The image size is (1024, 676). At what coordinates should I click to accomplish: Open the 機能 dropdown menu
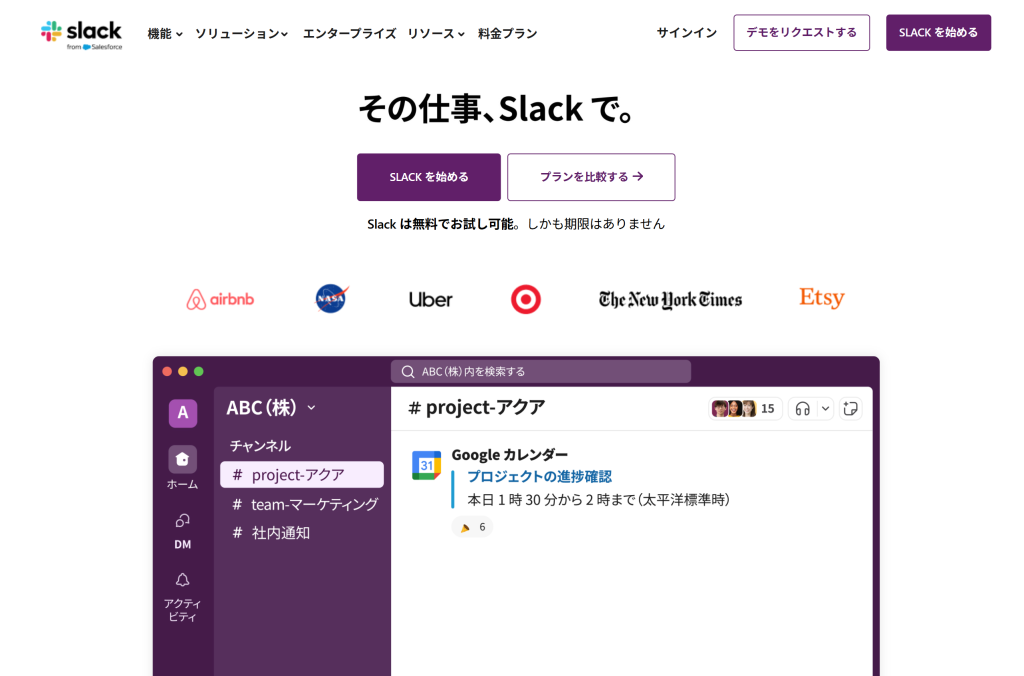[x=165, y=33]
